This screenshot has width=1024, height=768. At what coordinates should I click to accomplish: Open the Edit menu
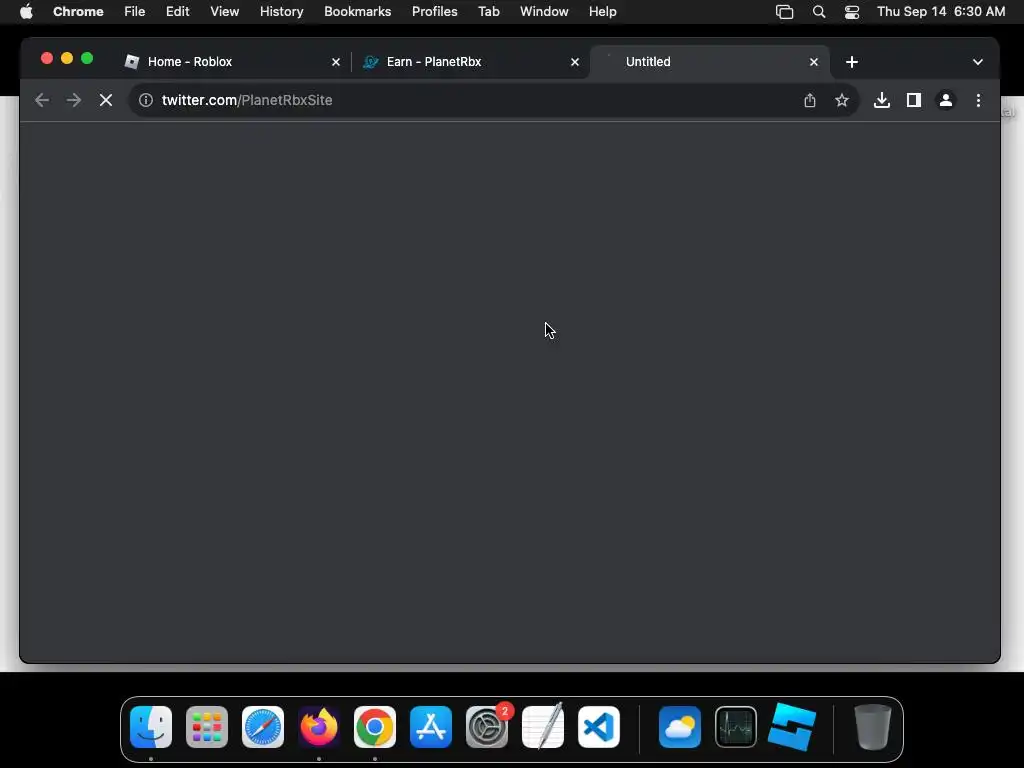point(178,11)
